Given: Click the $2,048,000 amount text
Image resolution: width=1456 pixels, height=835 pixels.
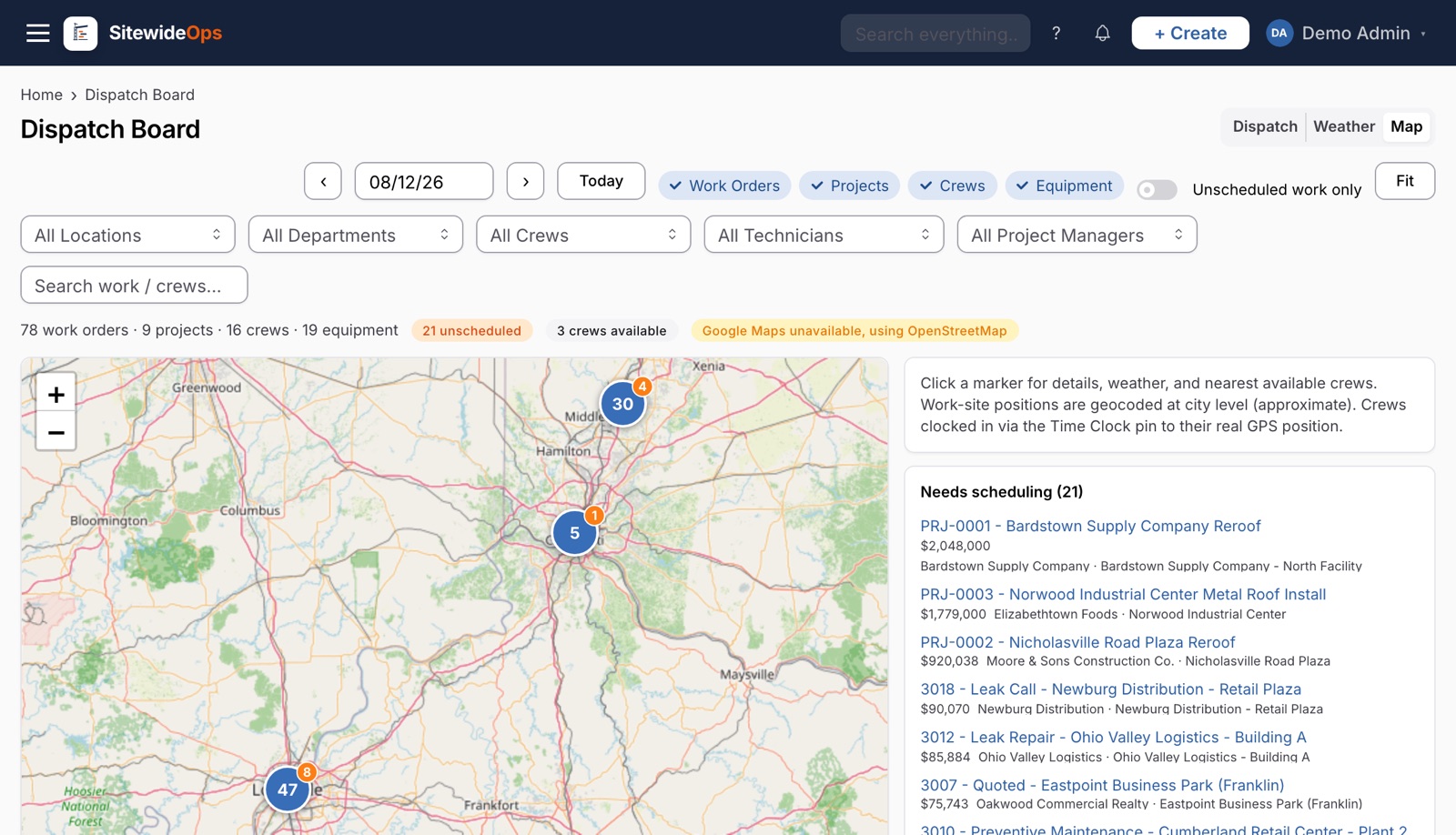Looking at the screenshot, I should [955, 546].
